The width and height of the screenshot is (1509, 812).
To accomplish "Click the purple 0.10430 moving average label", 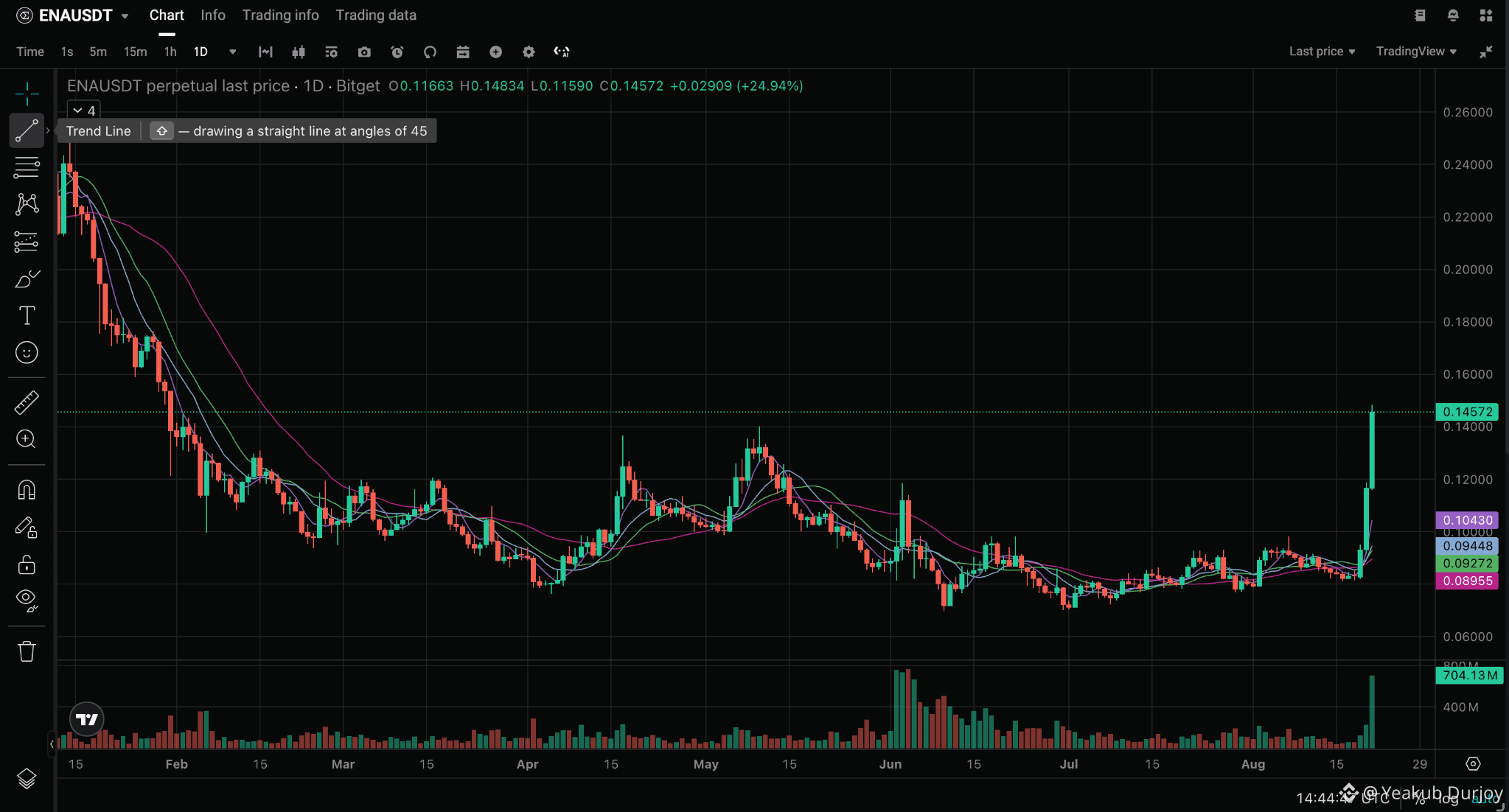I will (x=1467, y=520).
